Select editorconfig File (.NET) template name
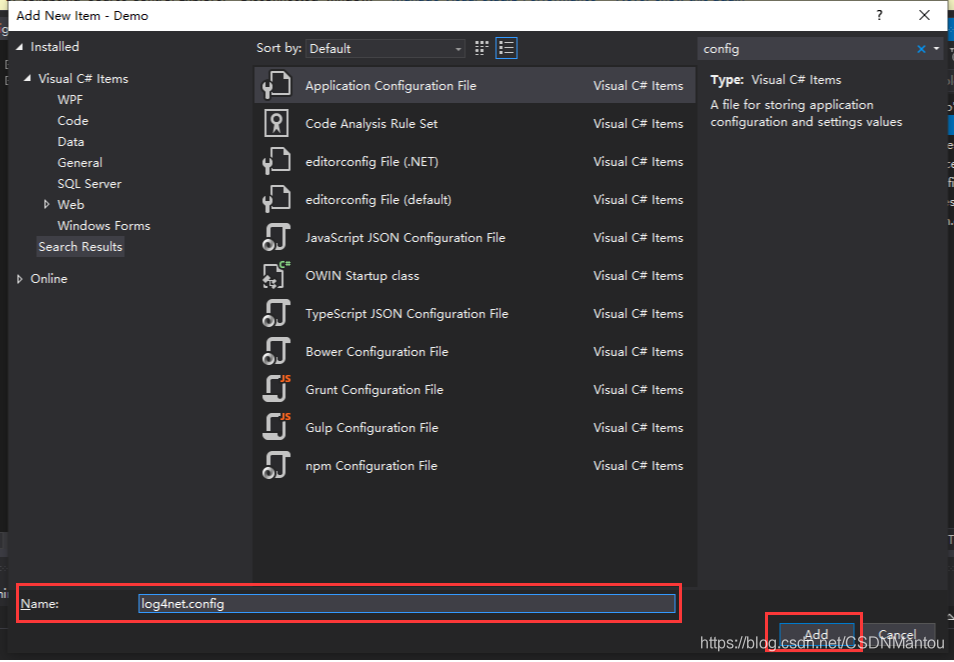 coord(372,162)
